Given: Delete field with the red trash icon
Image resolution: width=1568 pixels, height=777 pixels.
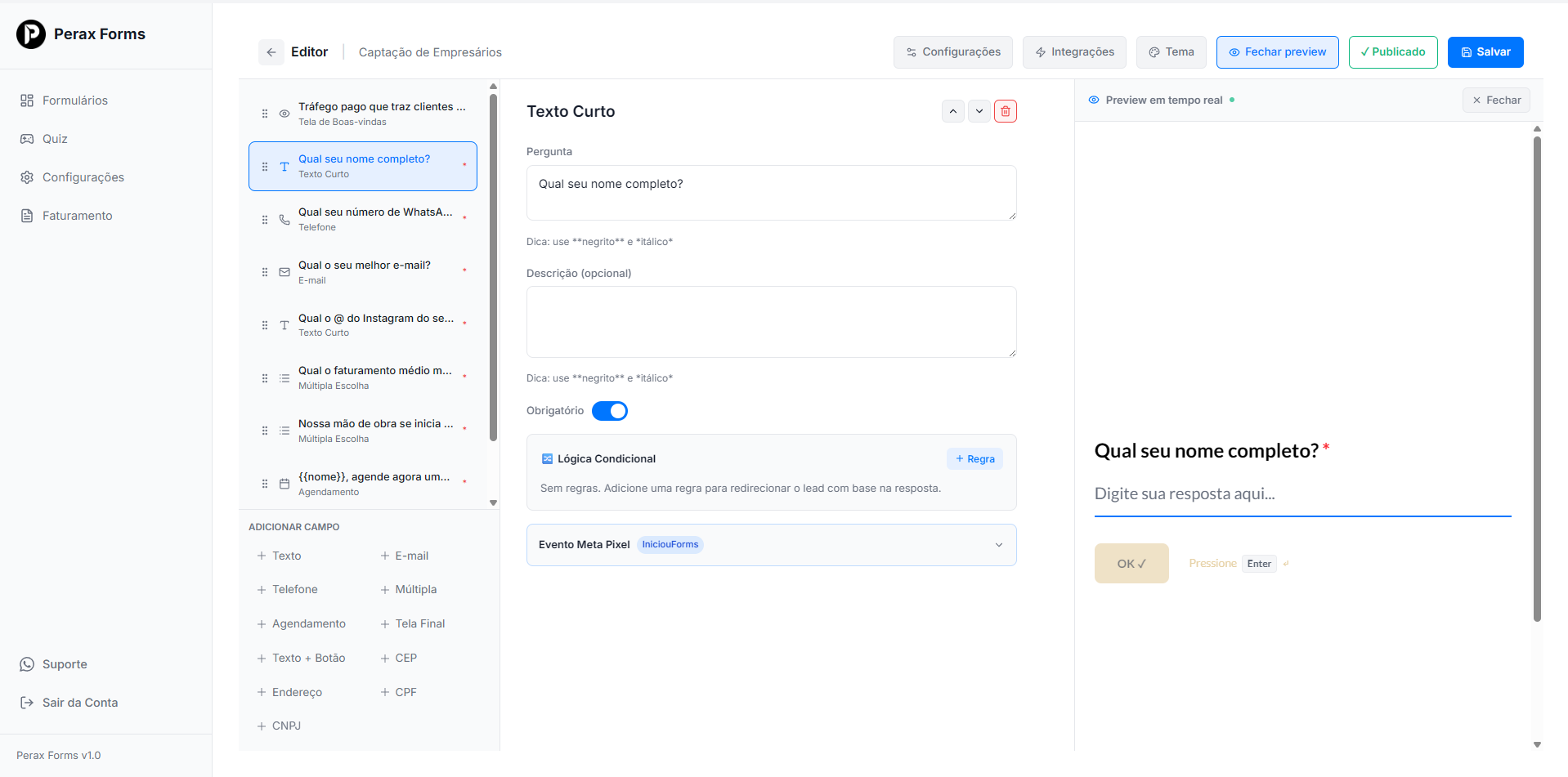Looking at the screenshot, I should coord(1006,111).
